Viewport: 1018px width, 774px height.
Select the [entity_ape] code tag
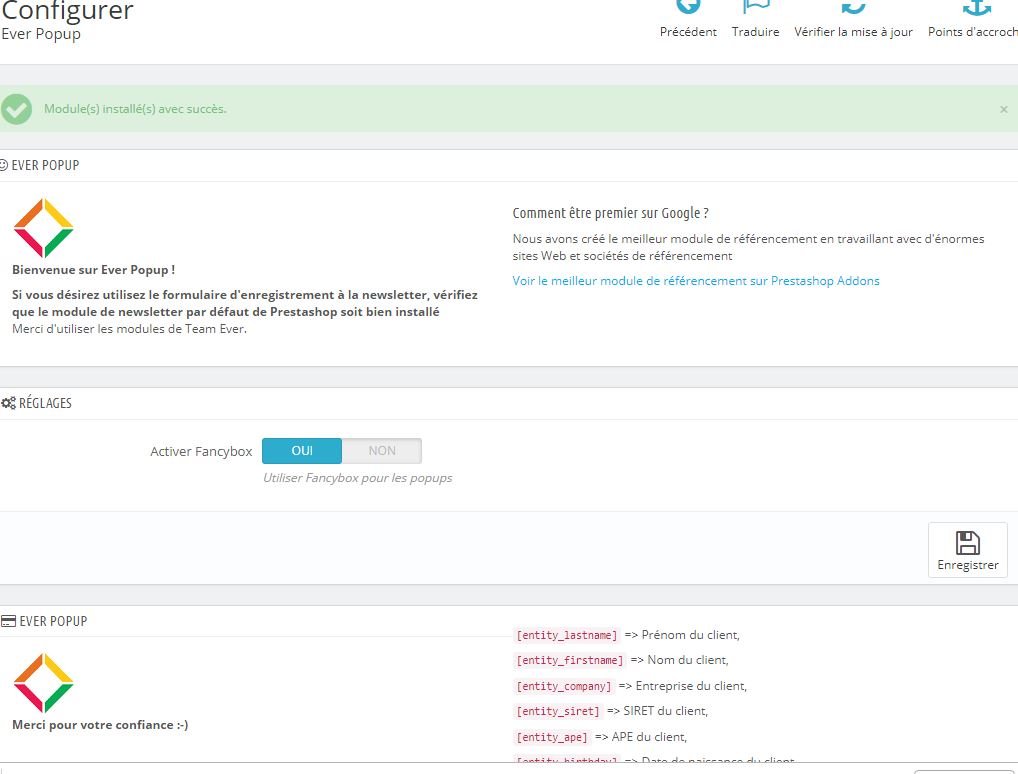(552, 738)
